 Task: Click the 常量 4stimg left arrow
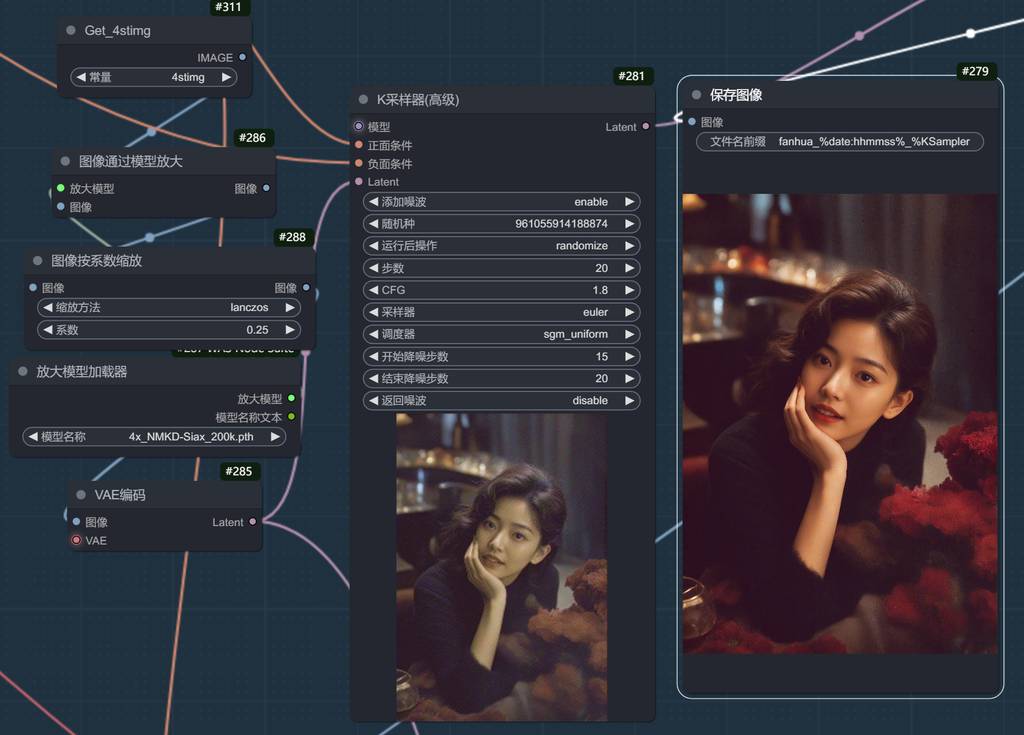80,77
